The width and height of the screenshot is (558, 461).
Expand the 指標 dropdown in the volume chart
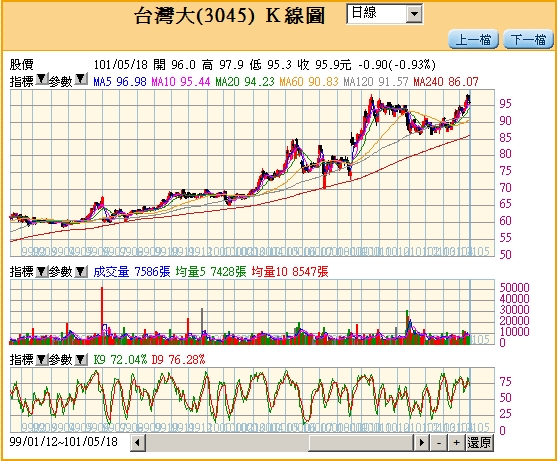[x=42, y=272]
